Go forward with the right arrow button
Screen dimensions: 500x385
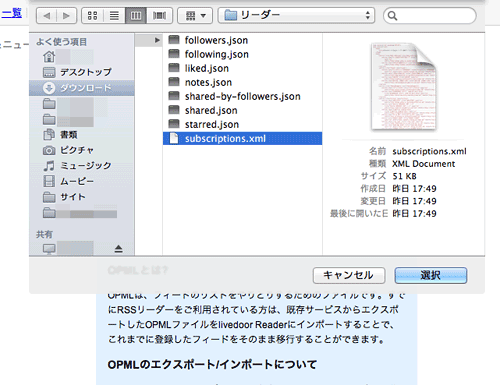[66, 16]
